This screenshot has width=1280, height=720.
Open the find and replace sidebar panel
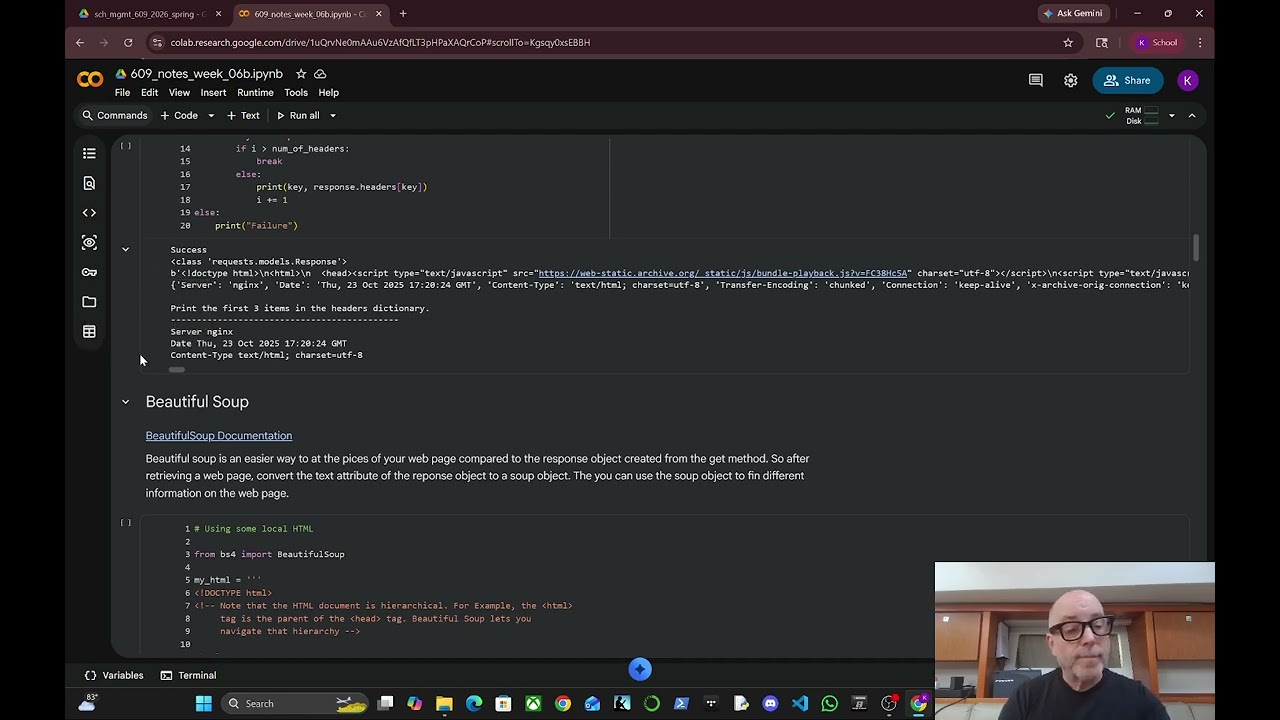[89, 183]
